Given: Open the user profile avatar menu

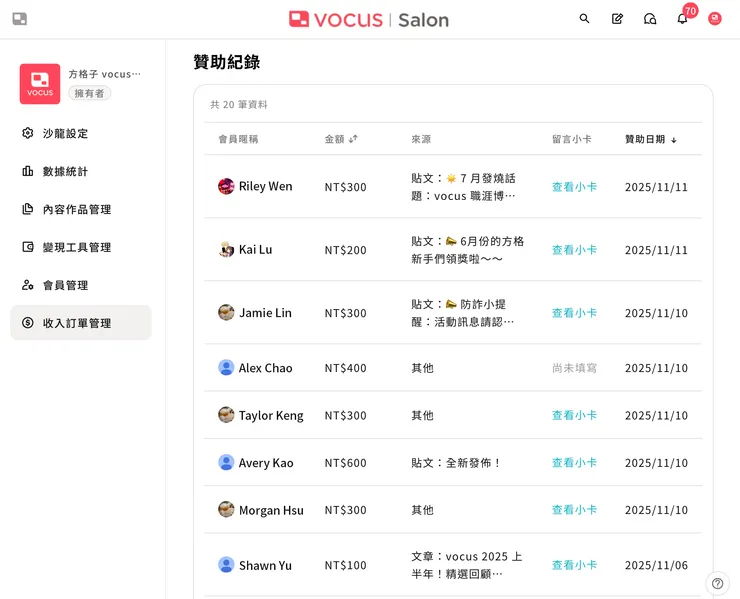Looking at the screenshot, I should coord(715,19).
